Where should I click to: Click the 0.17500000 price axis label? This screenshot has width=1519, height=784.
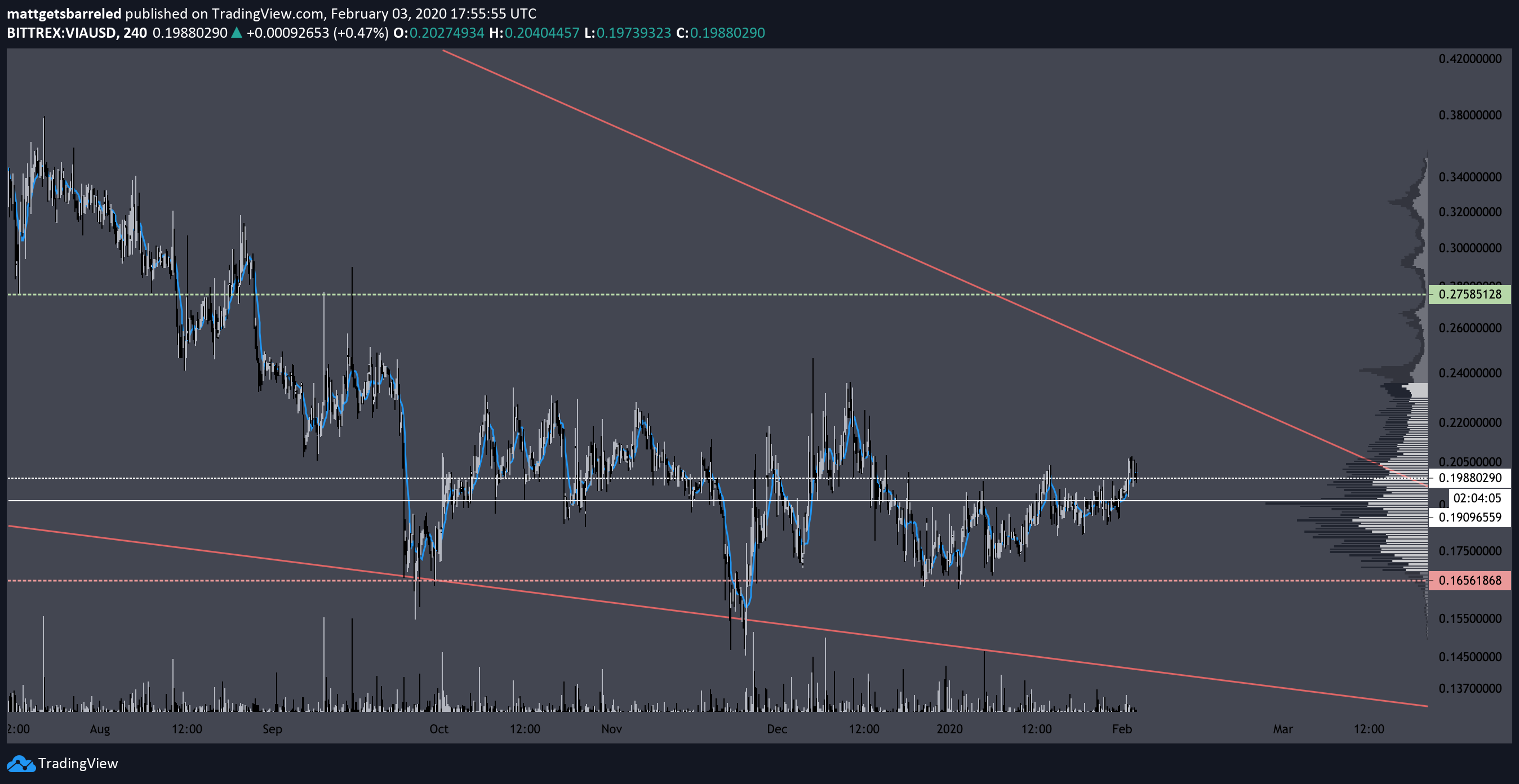1469,551
